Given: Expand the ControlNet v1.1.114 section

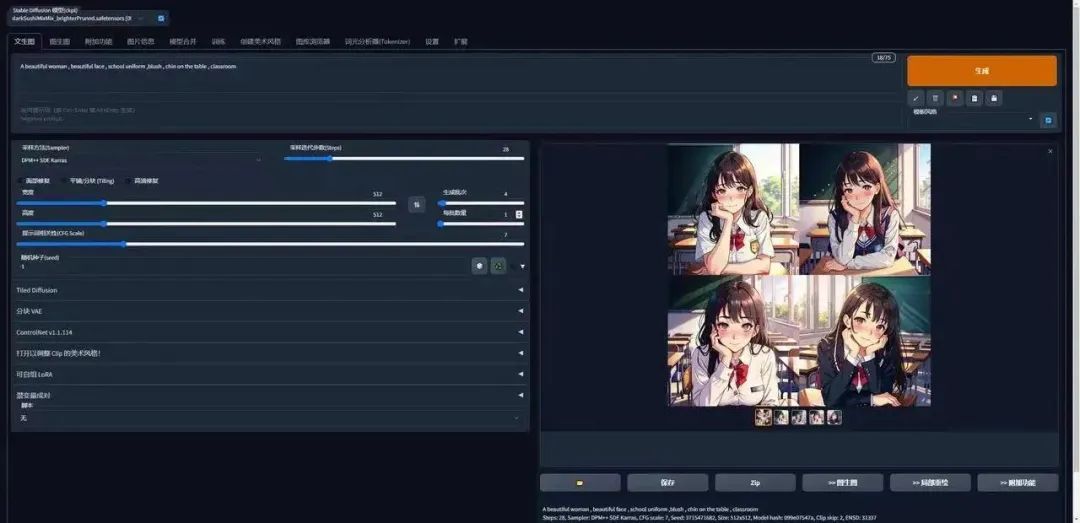Looking at the screenshot, I should point(270,332).
